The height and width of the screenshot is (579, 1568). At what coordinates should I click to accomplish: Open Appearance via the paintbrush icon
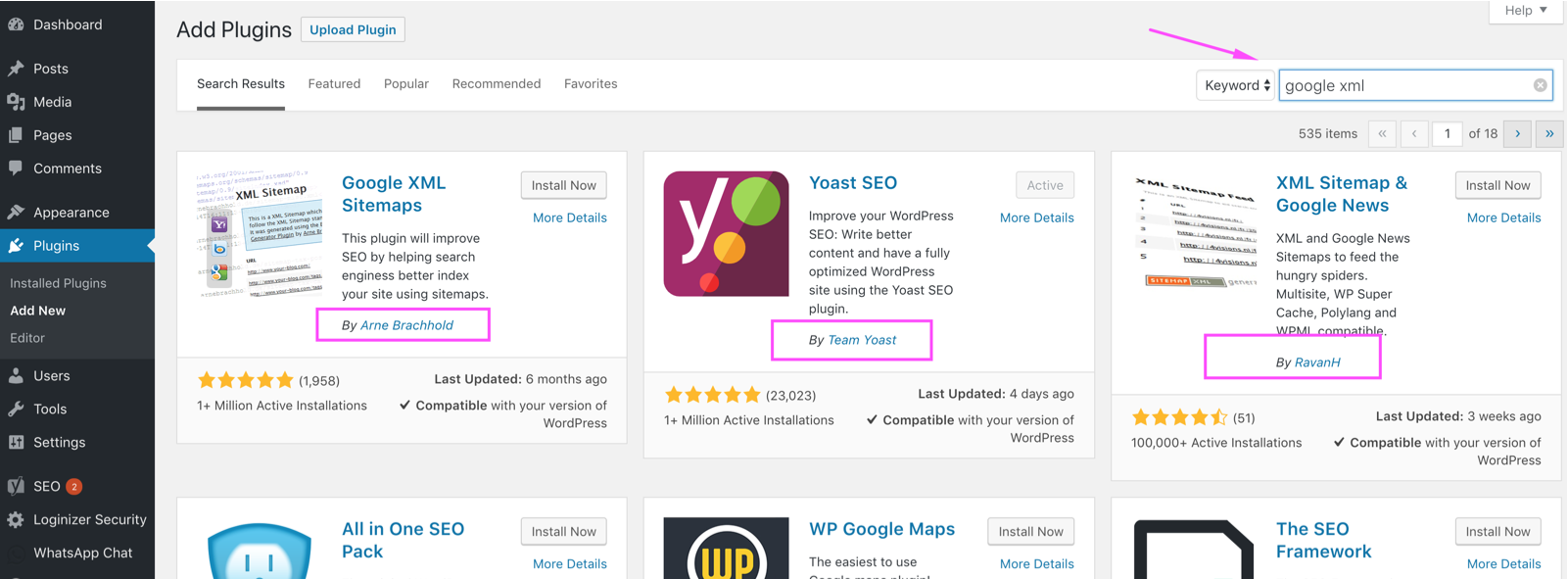coord(16,213)
